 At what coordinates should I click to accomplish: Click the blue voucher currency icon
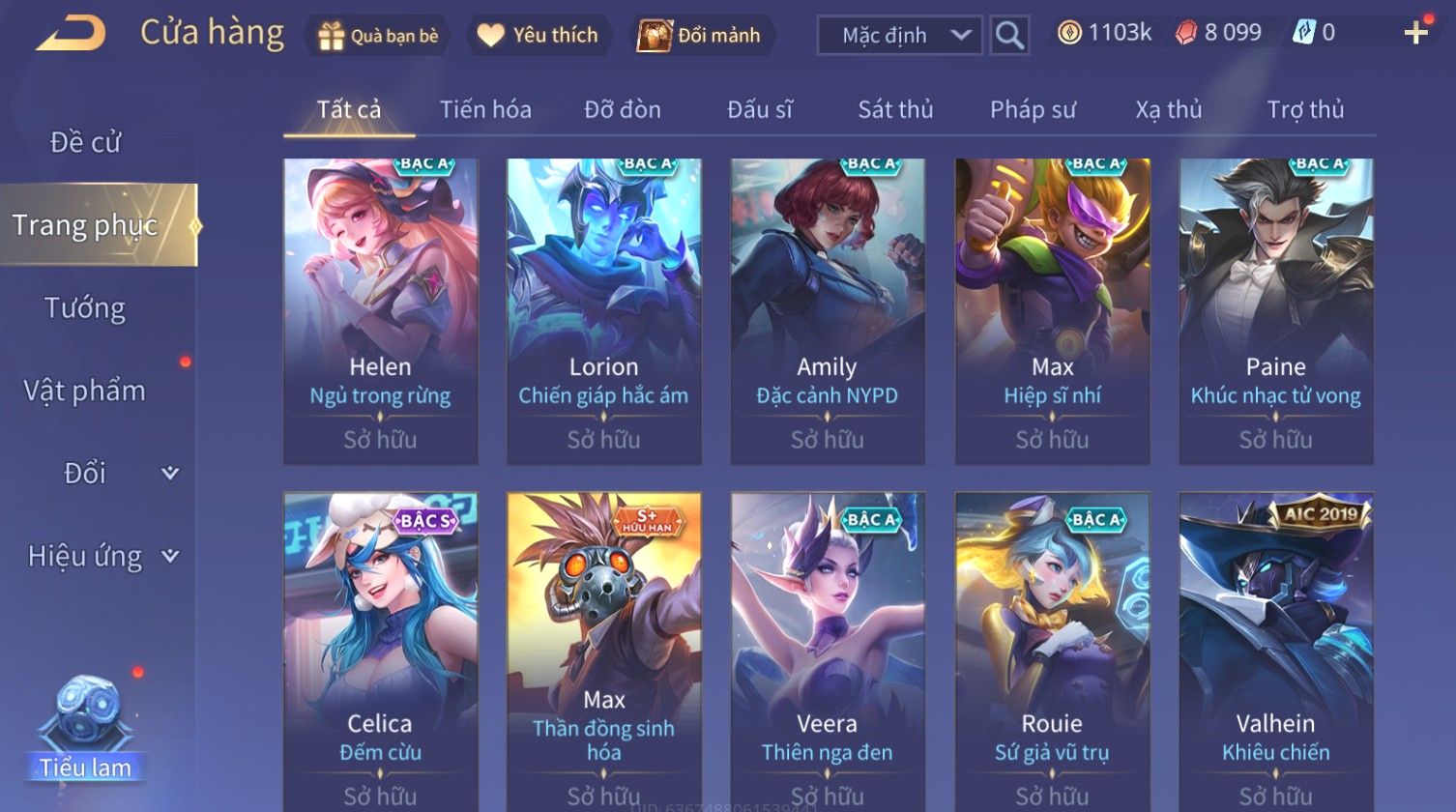(1303, 34)
